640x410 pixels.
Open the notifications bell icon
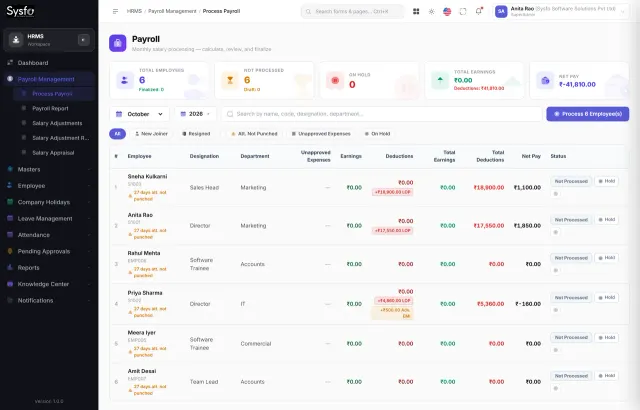click(478, 11)
